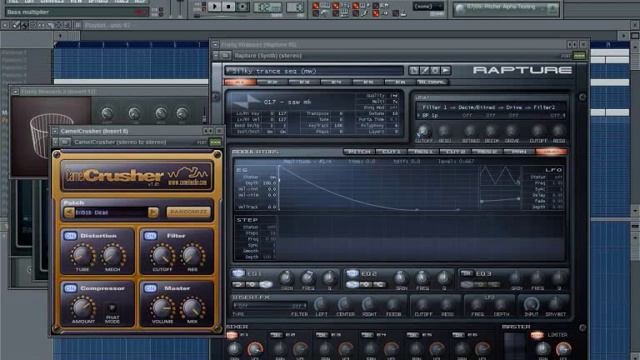Click the CamelCrusher Tube knob
This screenshot has width=640, height=360.
coord(82,256)
